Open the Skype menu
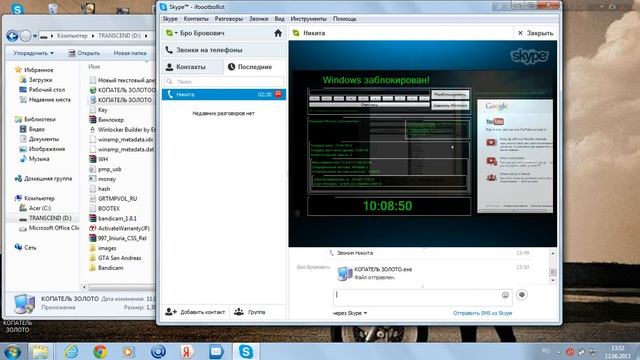640x360 pixels. click(170, 19)
